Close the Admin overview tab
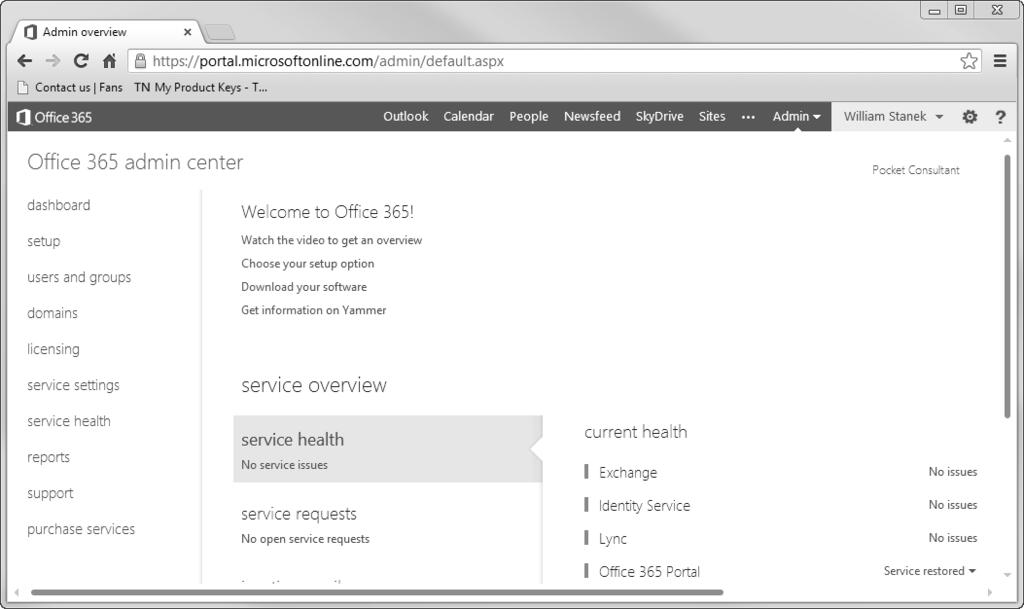This screenshot has height=609, width=1024. tap(187, 32)
